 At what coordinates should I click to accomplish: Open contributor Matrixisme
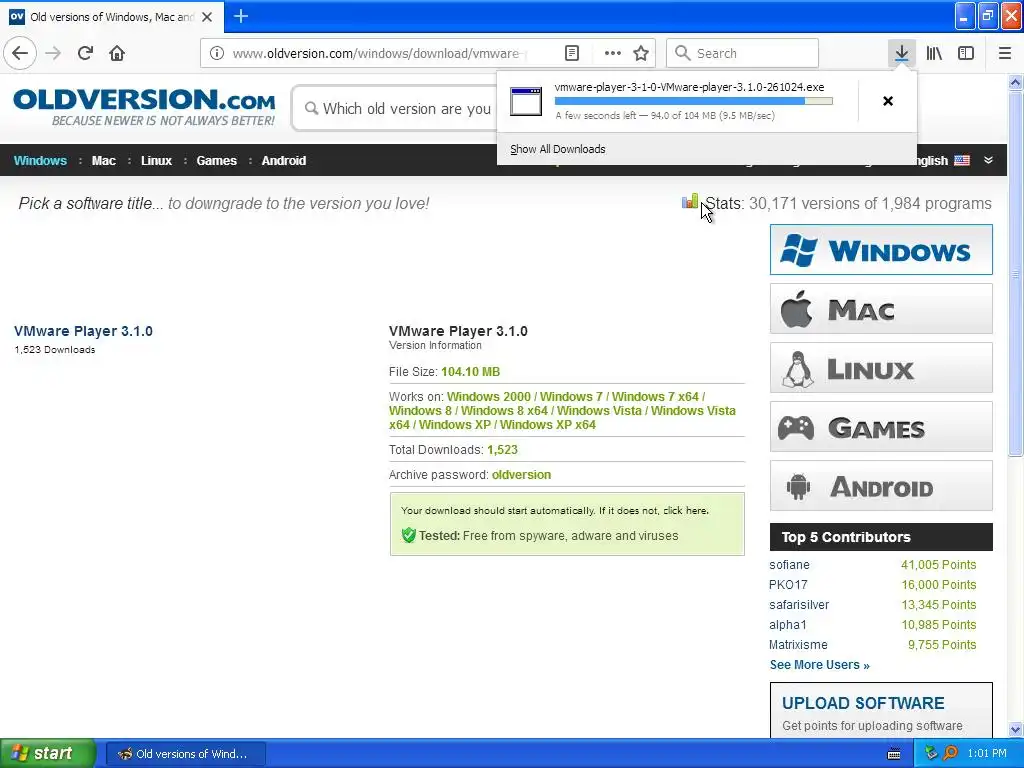point(798,645)
